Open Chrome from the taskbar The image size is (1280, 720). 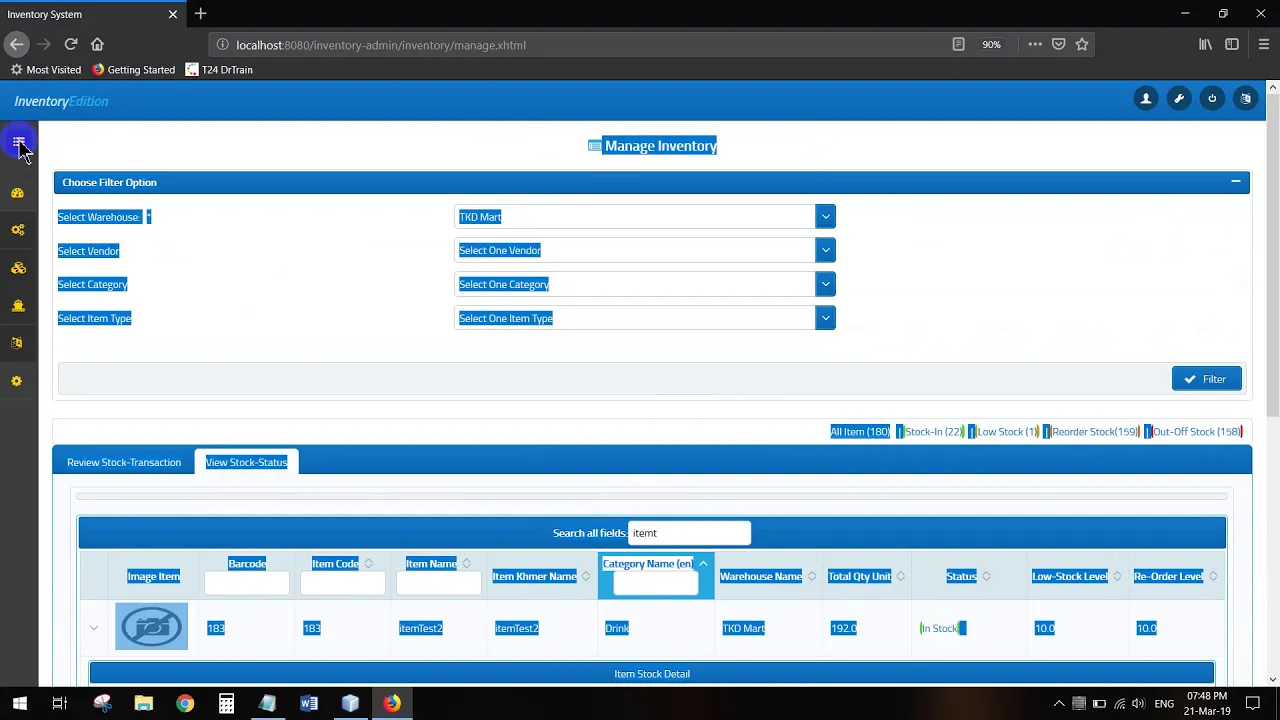185,703
